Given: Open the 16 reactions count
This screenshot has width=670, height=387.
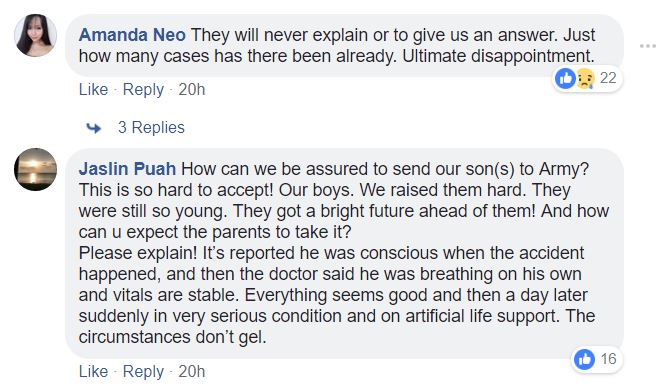Looking at the screenshot, I should tap(608, 359).
